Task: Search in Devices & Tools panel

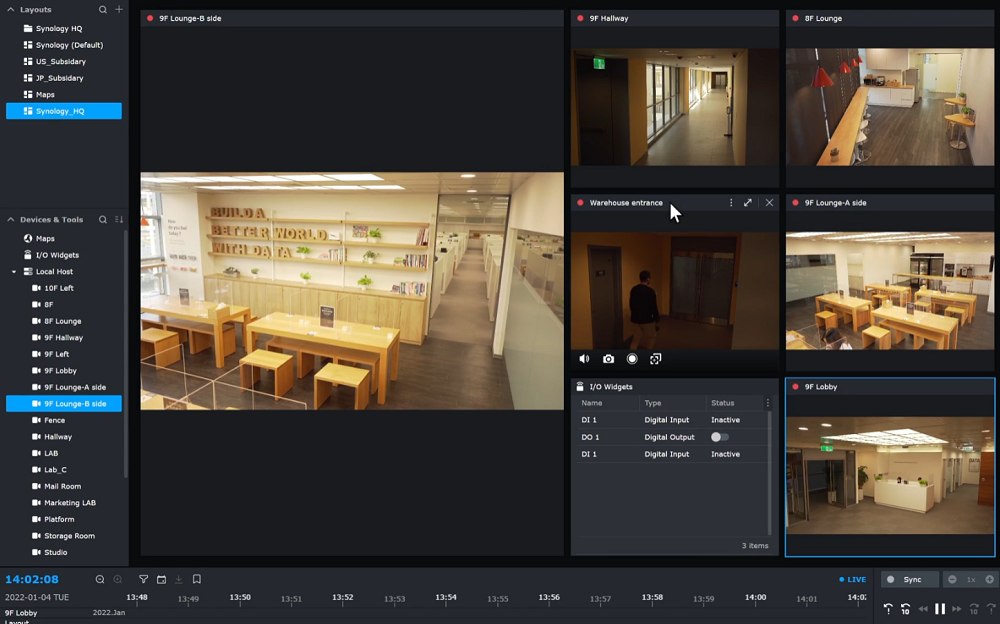Action: pos(103,219)
